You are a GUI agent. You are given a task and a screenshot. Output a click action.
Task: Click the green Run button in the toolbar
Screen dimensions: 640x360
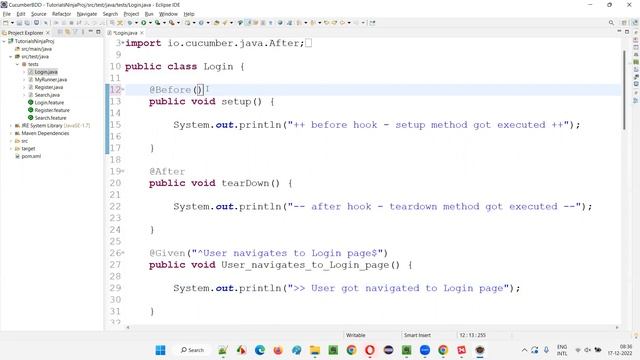point(144,23)
